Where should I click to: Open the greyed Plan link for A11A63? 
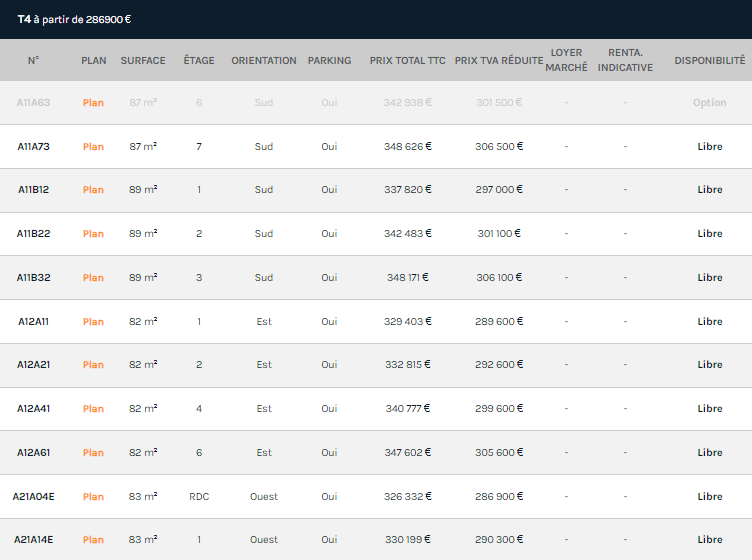click(x=93, y=103)
